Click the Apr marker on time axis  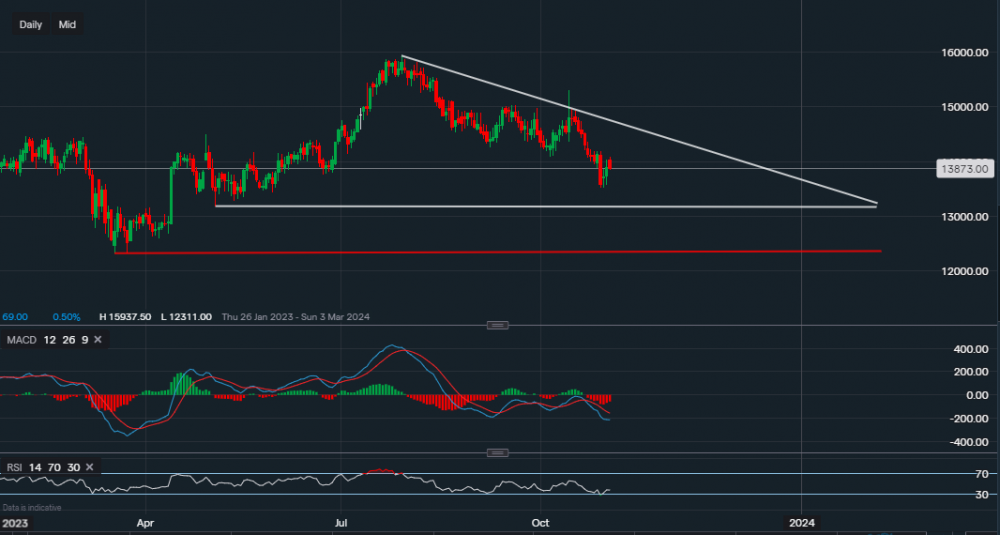pyautogui.click(x=146, y=523)
